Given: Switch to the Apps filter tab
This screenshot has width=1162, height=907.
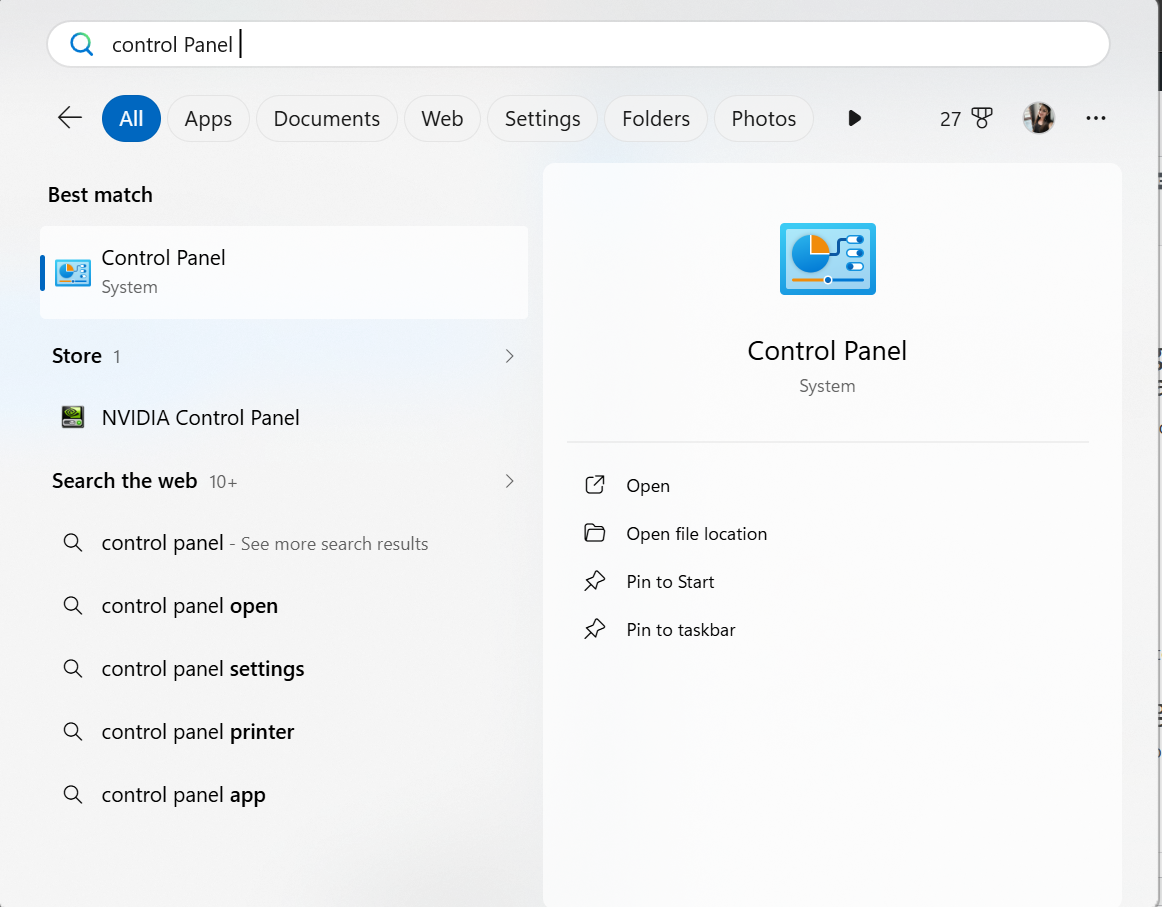Looking at the screenshot, I should click(208, 119).
